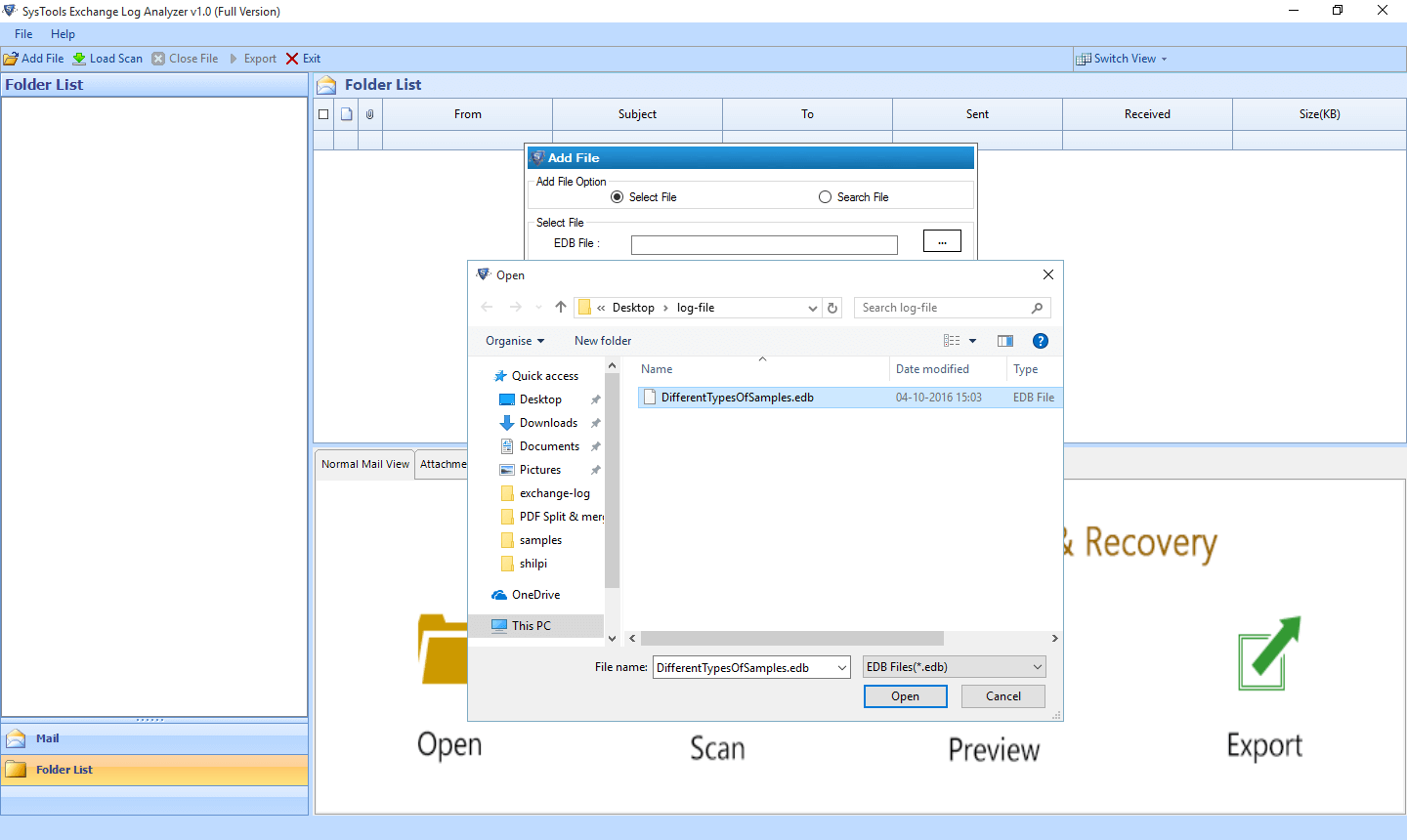
Task: Expand the Organise dropdown menu
Action: [x=514, y=340]
